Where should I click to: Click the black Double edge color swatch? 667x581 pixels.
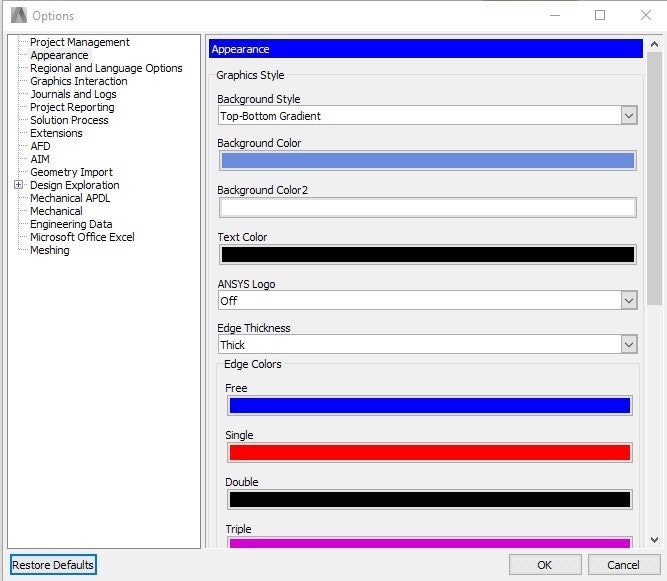pos(430,500)
